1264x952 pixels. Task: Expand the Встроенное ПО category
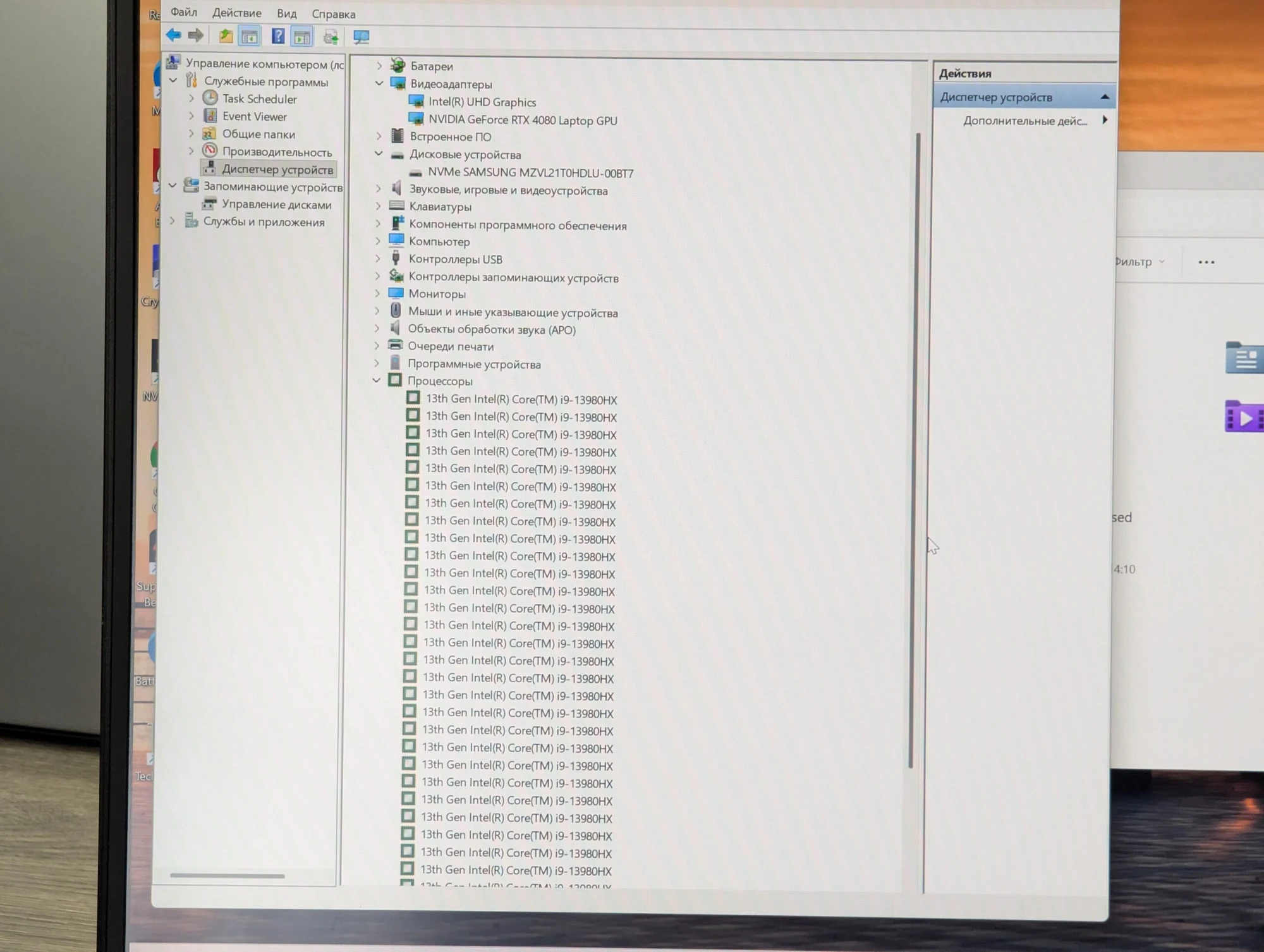379,136
